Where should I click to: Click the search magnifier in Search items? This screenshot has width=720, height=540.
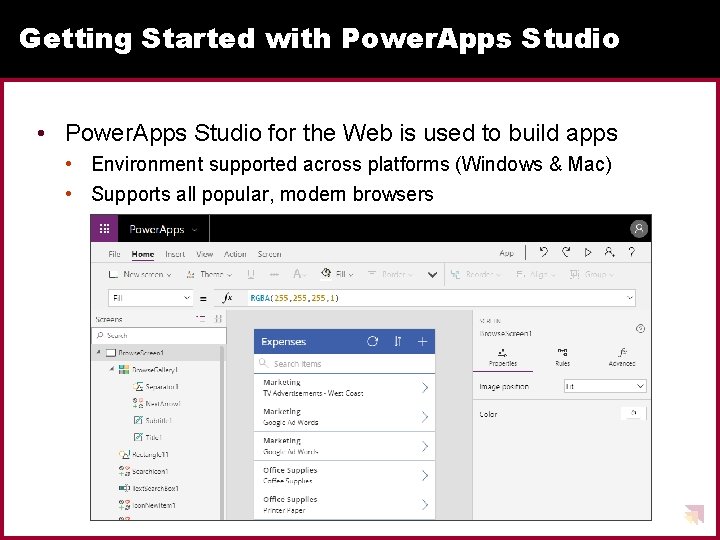coord(263,363)
